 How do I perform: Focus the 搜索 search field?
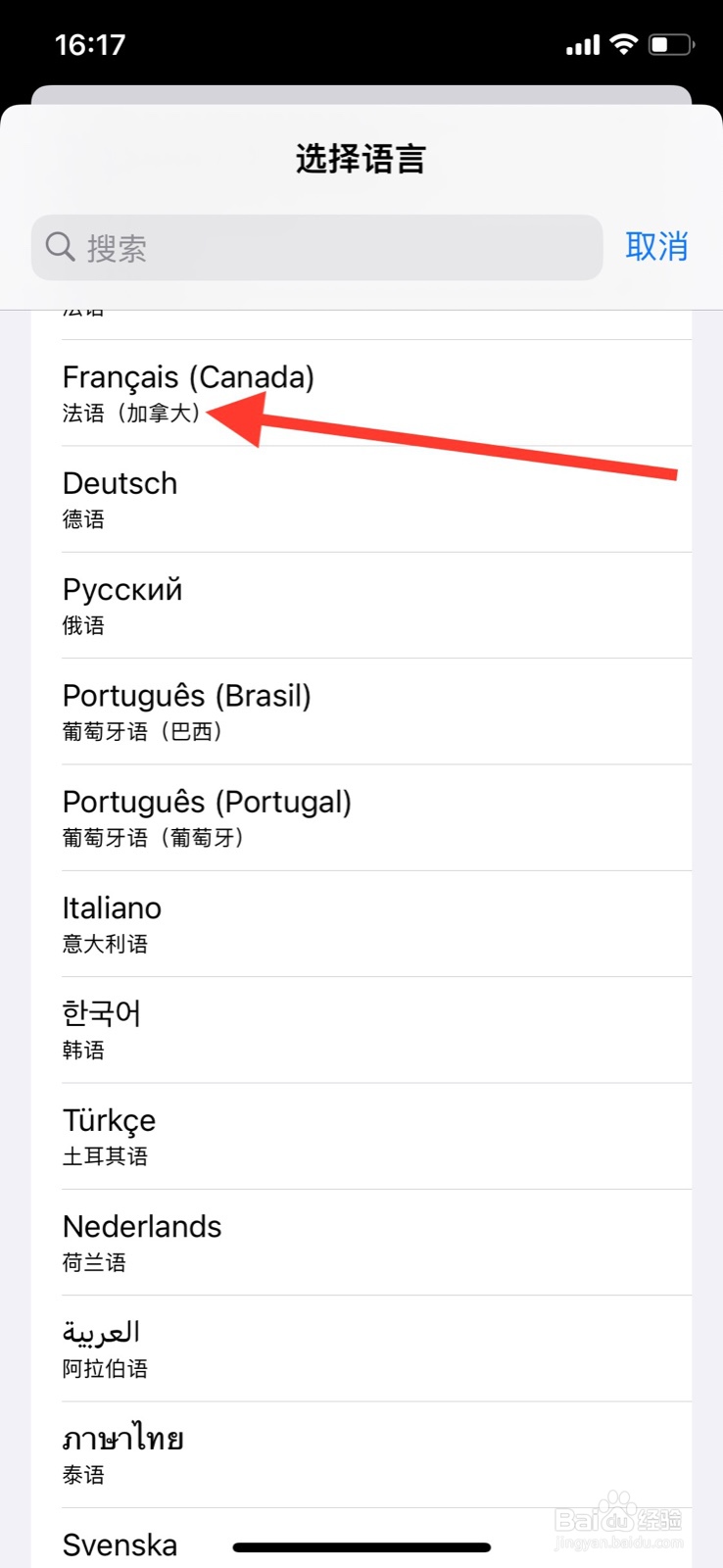(333, 248)
